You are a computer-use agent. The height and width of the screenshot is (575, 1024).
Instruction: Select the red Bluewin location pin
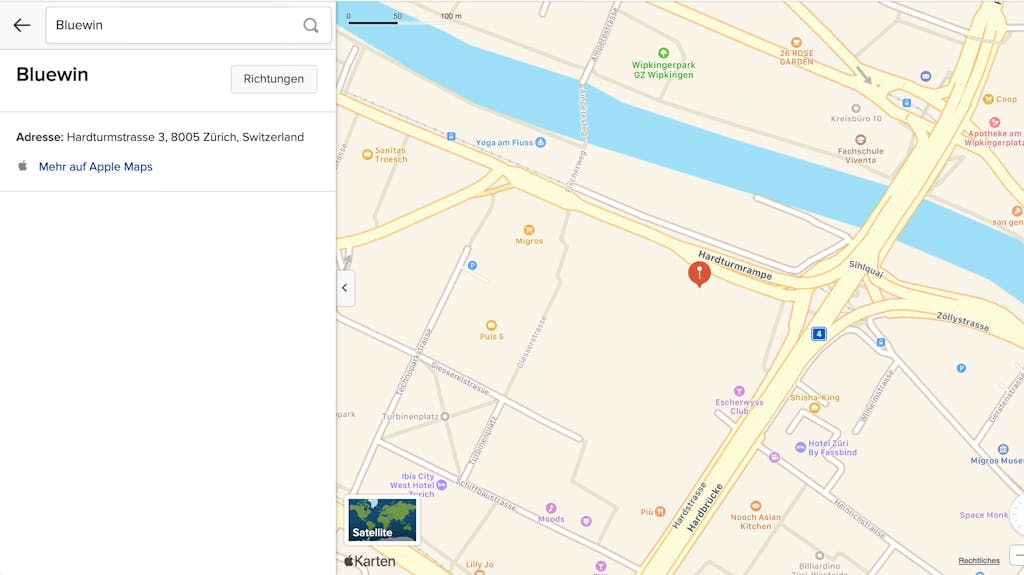pos(699,274)
